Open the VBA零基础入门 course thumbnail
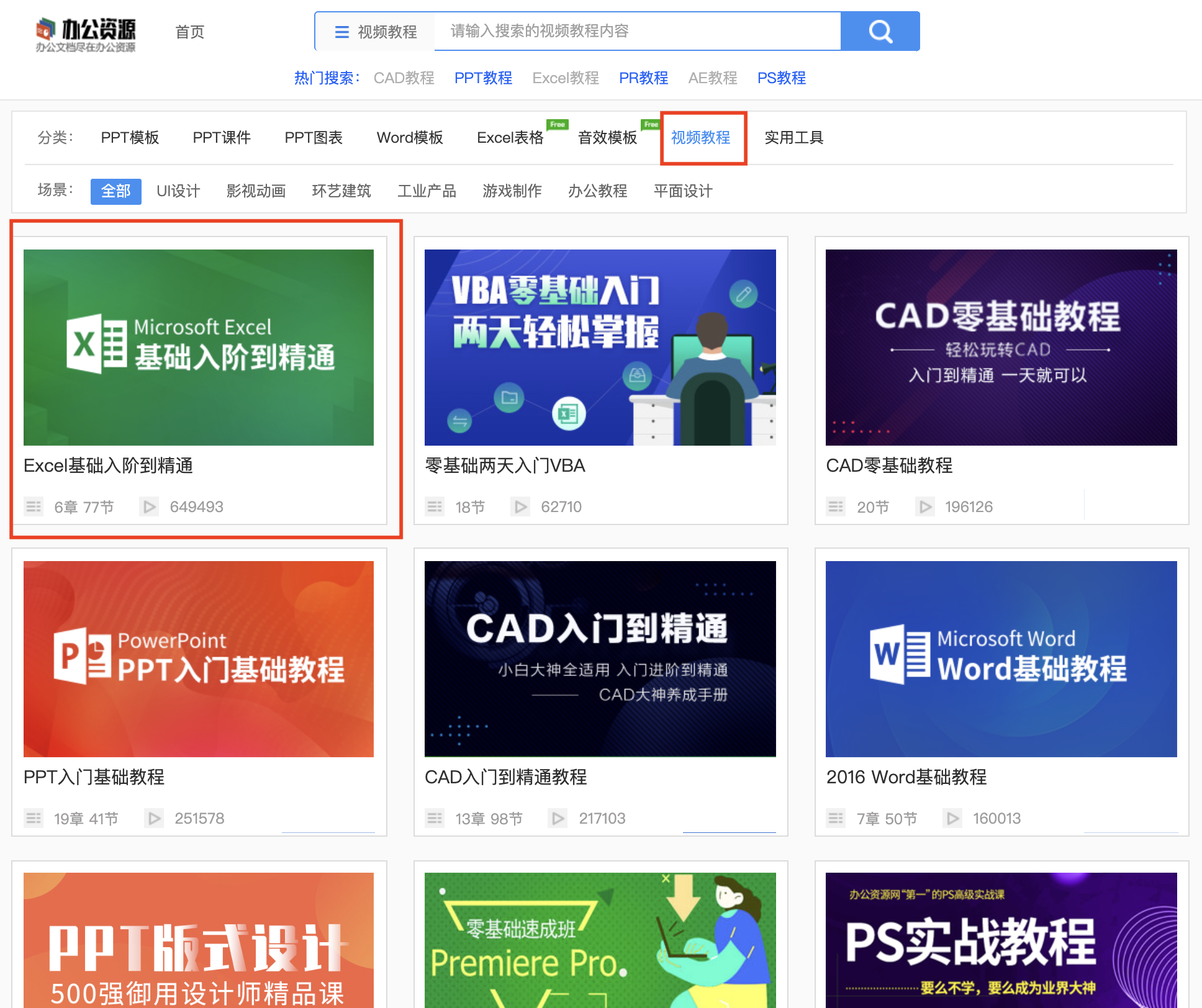Image resolution: width=1202 pixels, height=1008 pixels. 600,348
